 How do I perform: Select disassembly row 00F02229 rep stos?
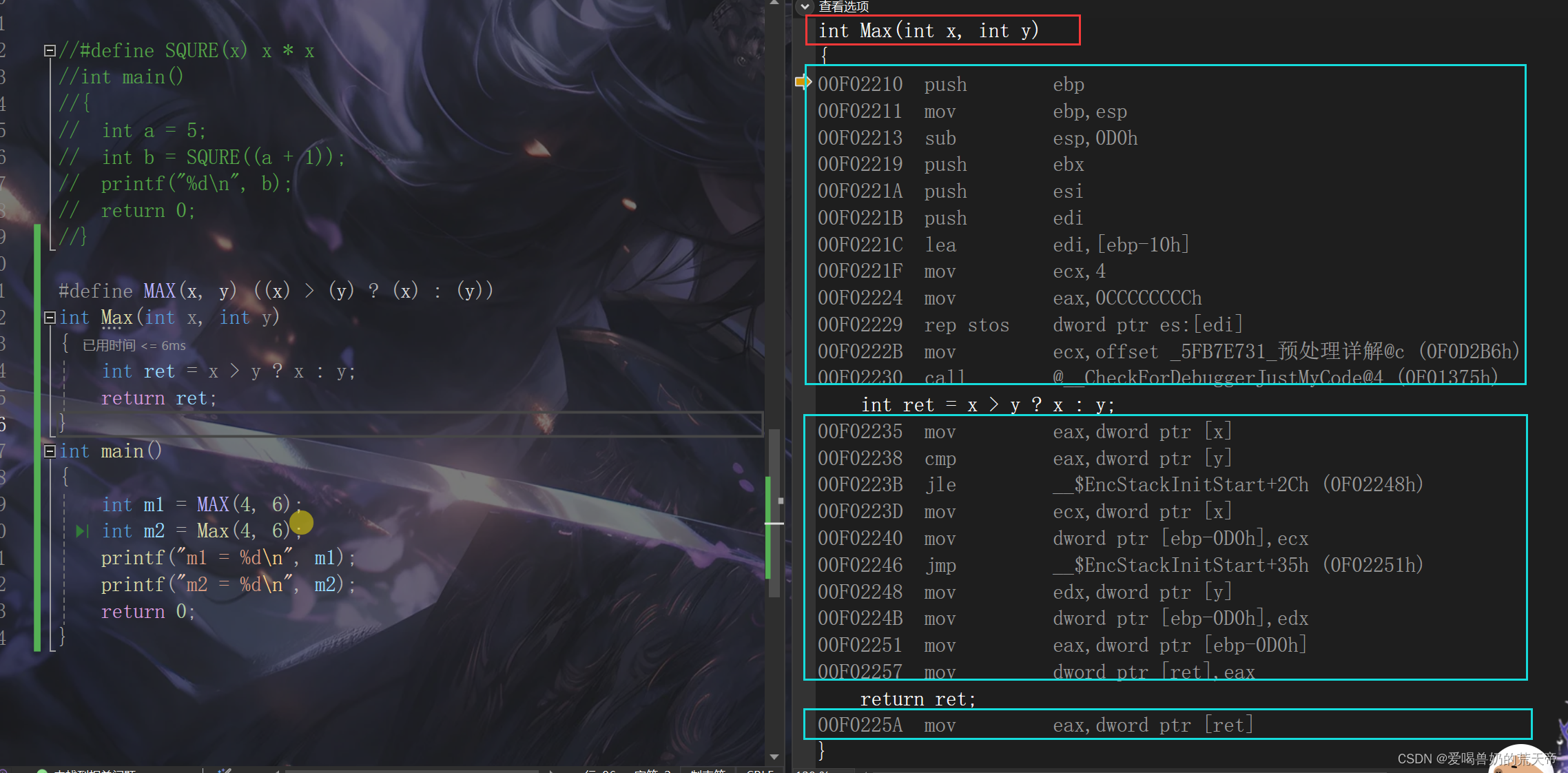coord(1031,324)
